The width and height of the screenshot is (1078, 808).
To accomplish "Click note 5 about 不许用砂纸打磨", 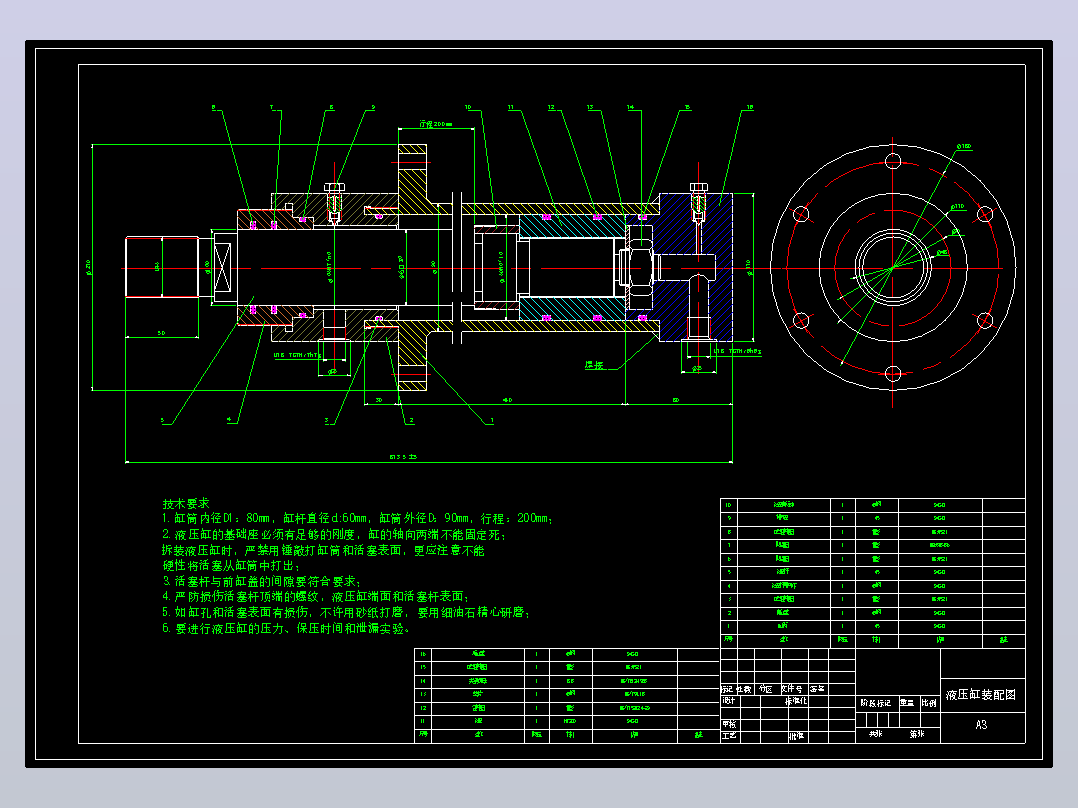I will [346, 612].
